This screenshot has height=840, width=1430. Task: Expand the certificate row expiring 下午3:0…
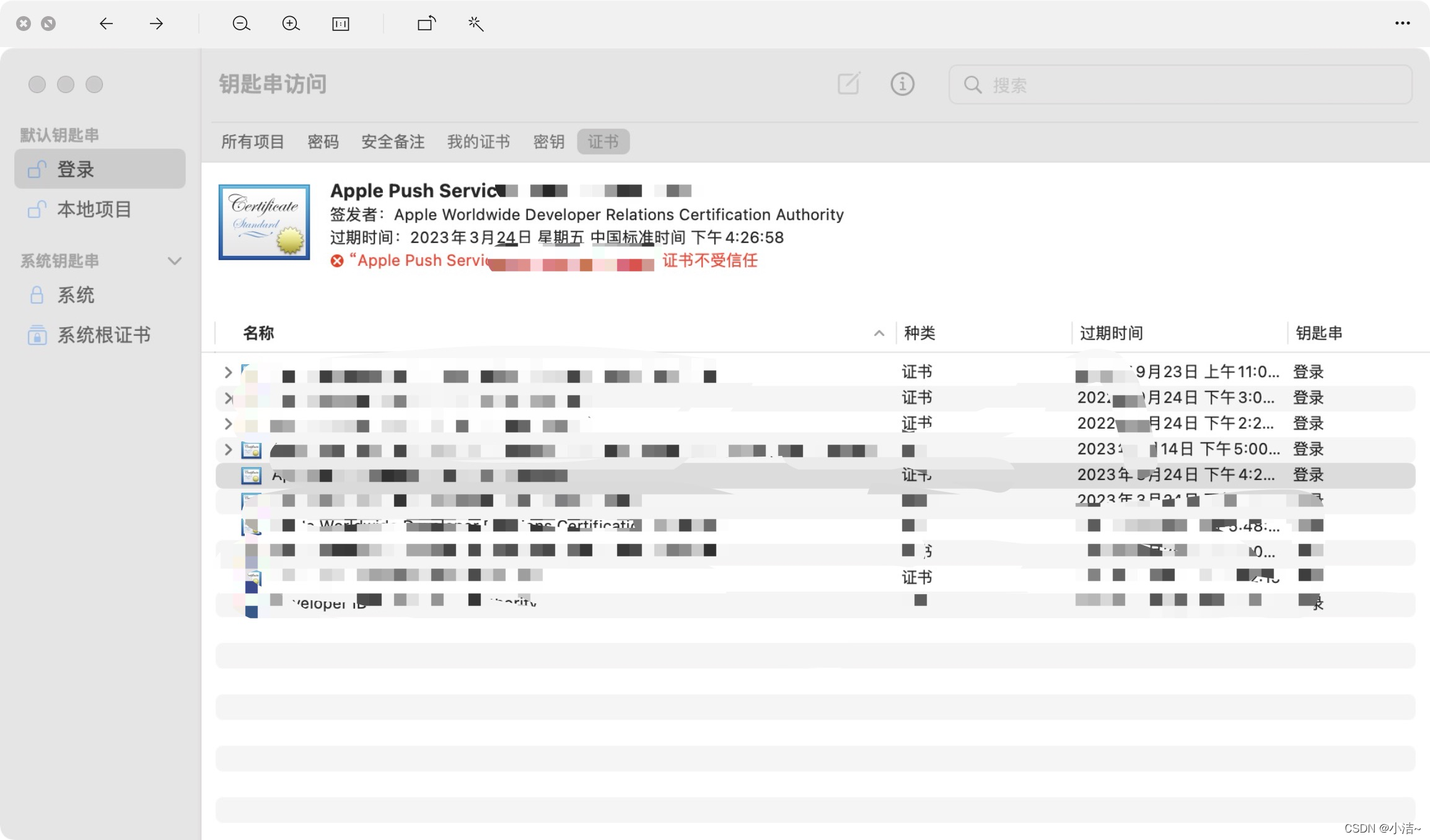pos(228,398)
